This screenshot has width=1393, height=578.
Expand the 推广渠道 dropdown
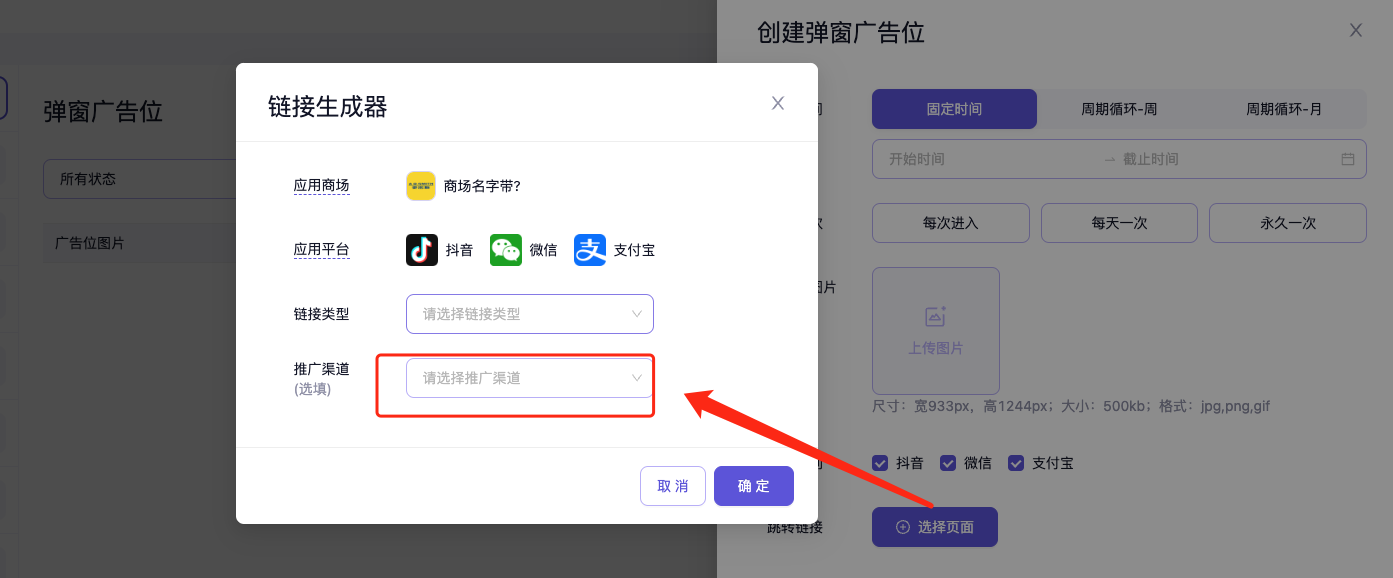529,378
